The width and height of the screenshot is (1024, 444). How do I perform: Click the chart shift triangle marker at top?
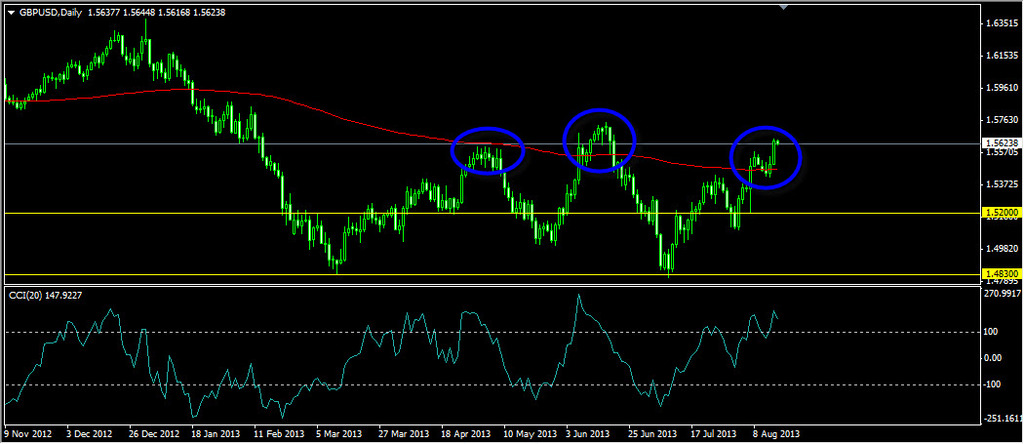coord(784,7)
